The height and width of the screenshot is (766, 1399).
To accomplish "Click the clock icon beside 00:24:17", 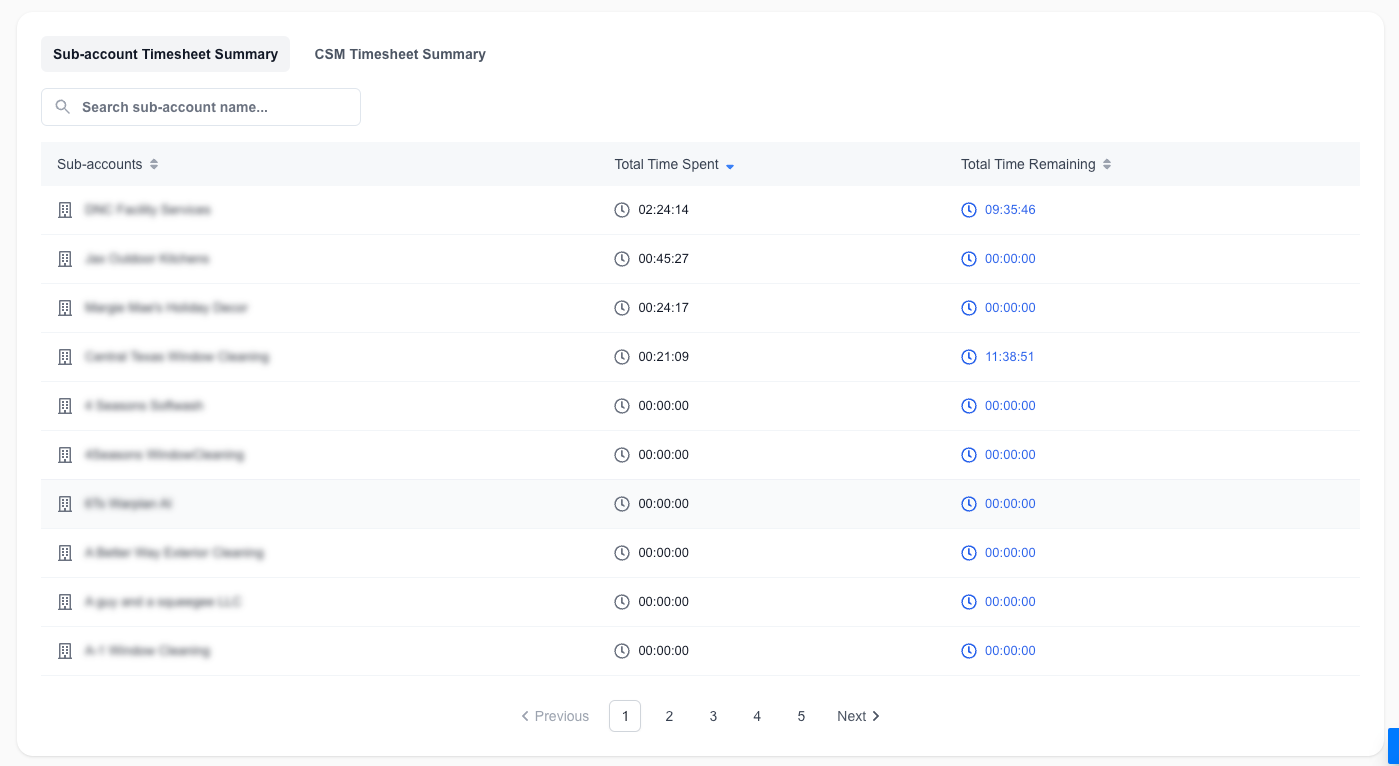I will (622, 308).
